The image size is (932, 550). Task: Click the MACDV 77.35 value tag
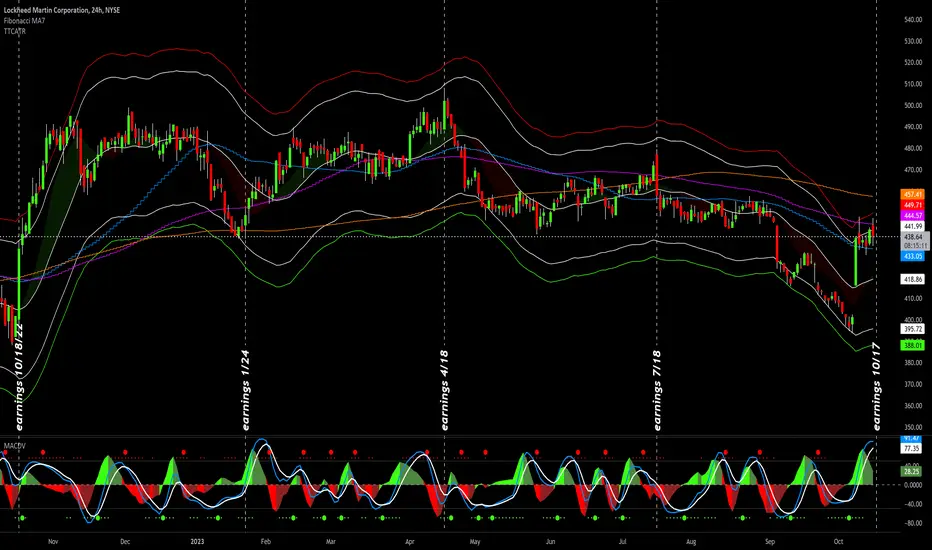pos(913,449)
